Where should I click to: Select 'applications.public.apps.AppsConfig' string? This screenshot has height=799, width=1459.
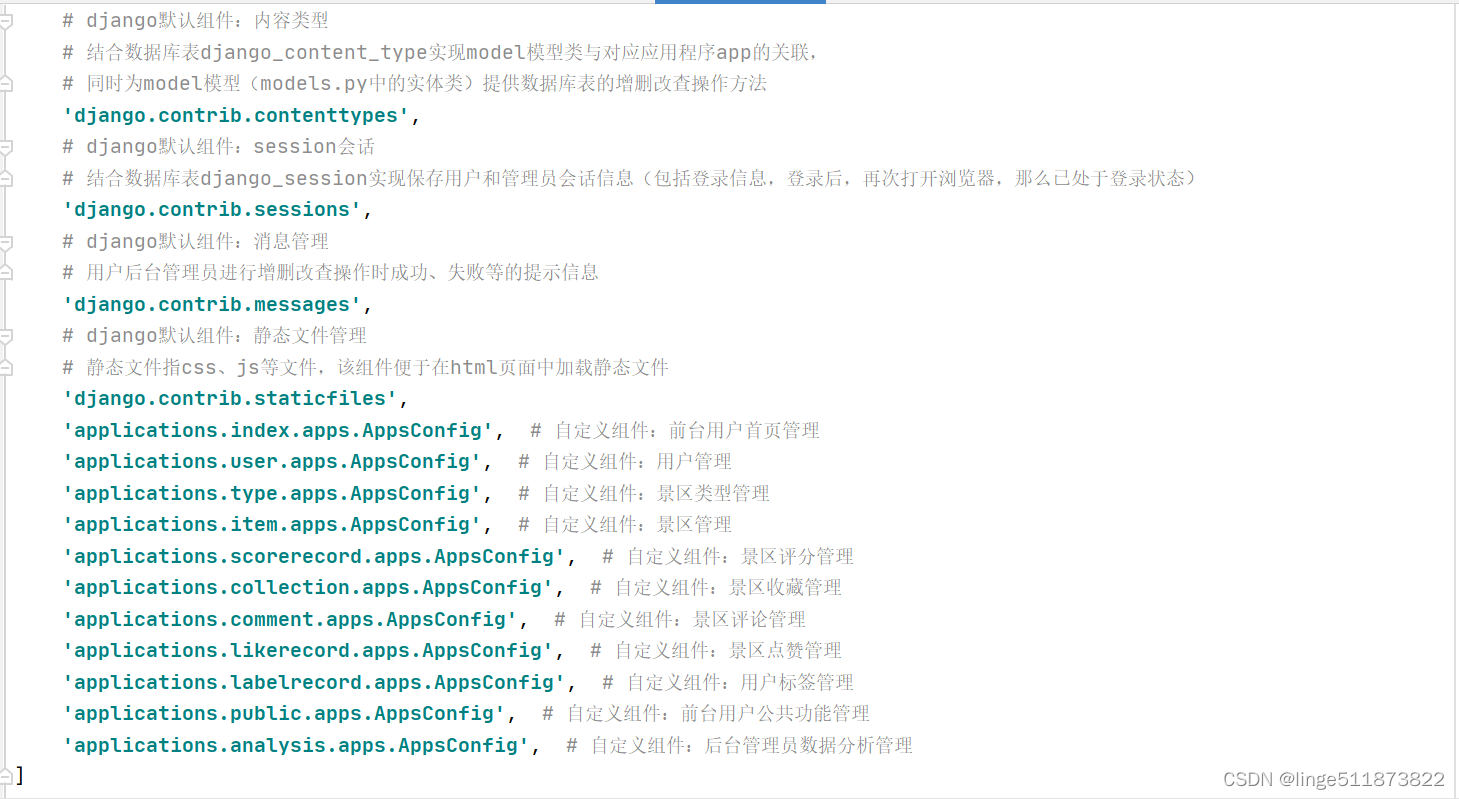(x=284, y=714)
